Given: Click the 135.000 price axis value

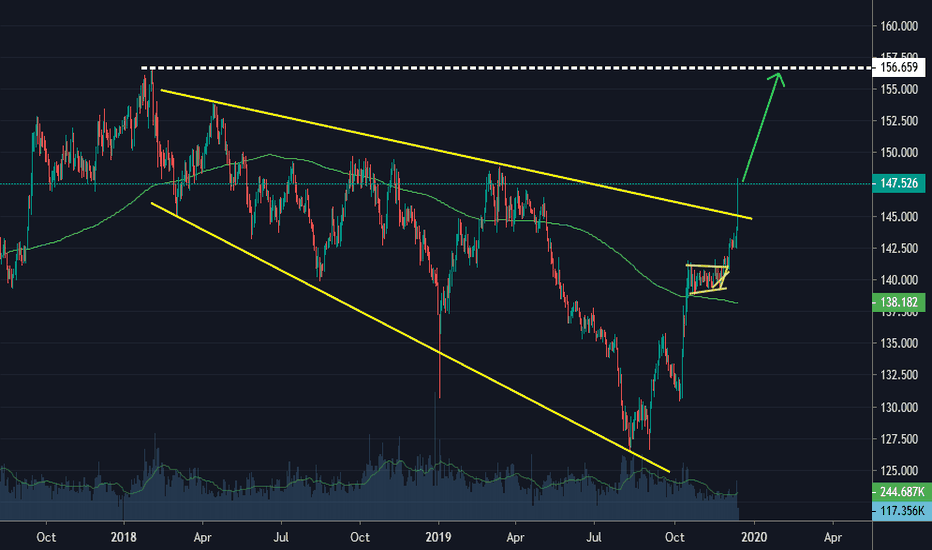Looking at the screenshot, I should 899,343.
